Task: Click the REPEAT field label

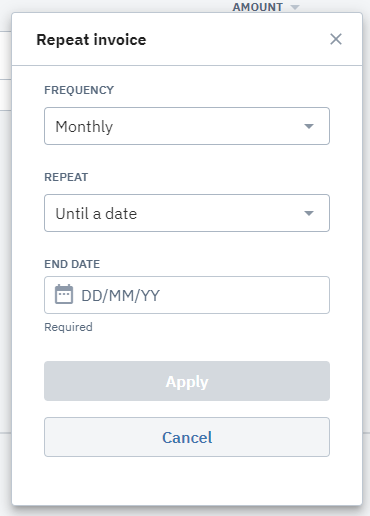Action: (x=66, y=177)
